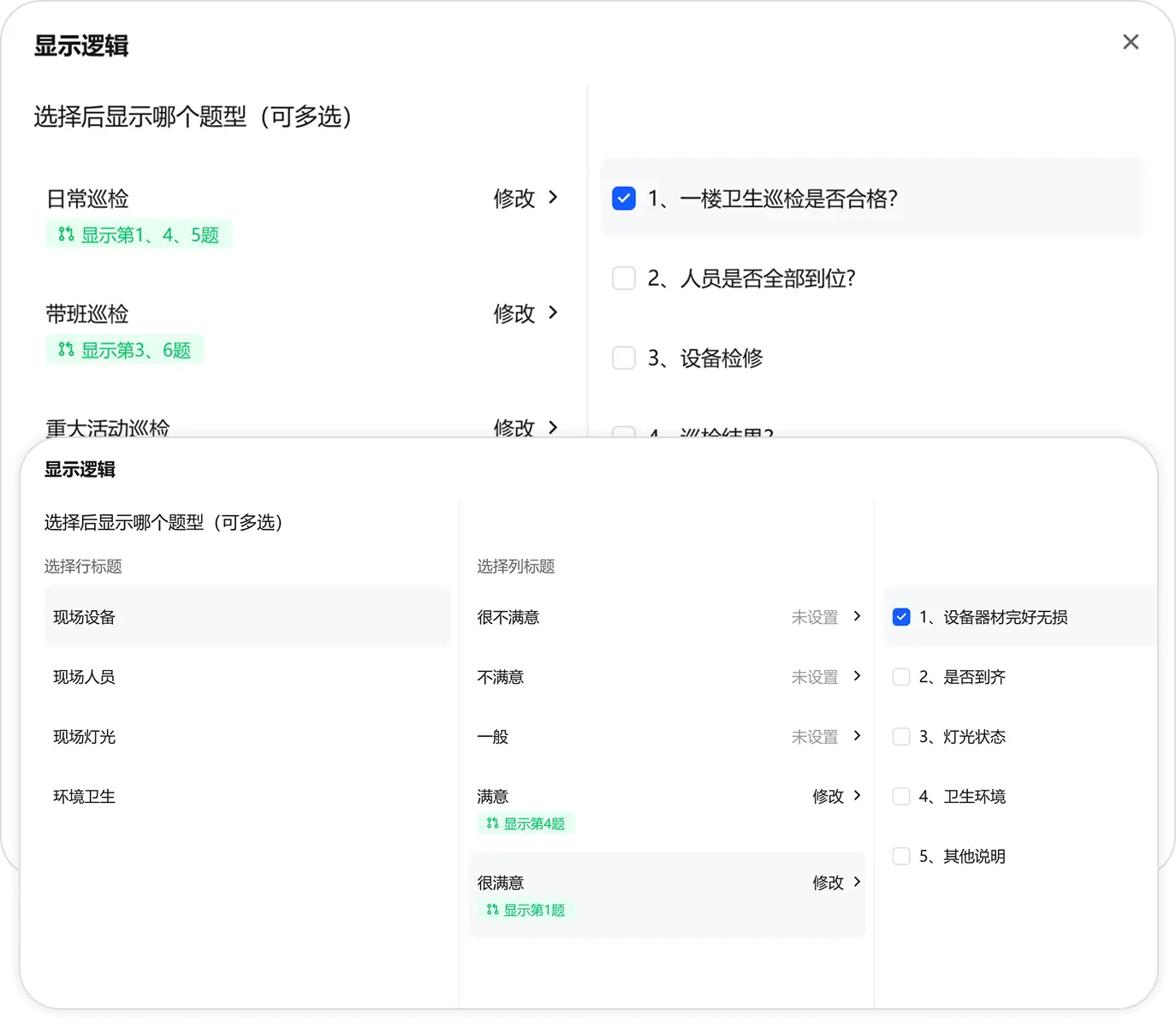Open chevron next to 重大活动巡检 修改
Screen dimensions: 1176x1027
(553, 427)
